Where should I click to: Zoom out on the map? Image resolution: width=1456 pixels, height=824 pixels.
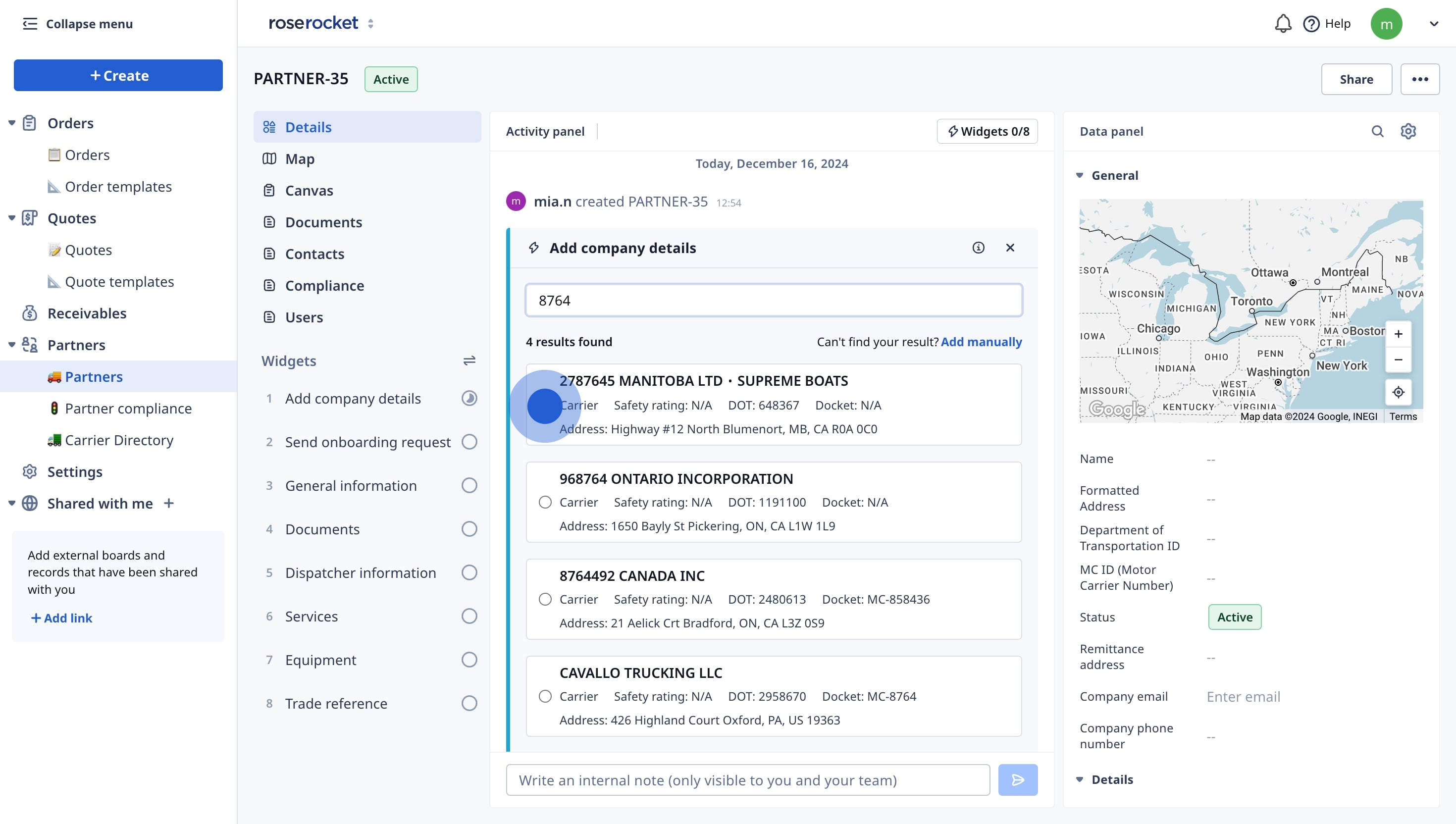(x=1398, y=360)
